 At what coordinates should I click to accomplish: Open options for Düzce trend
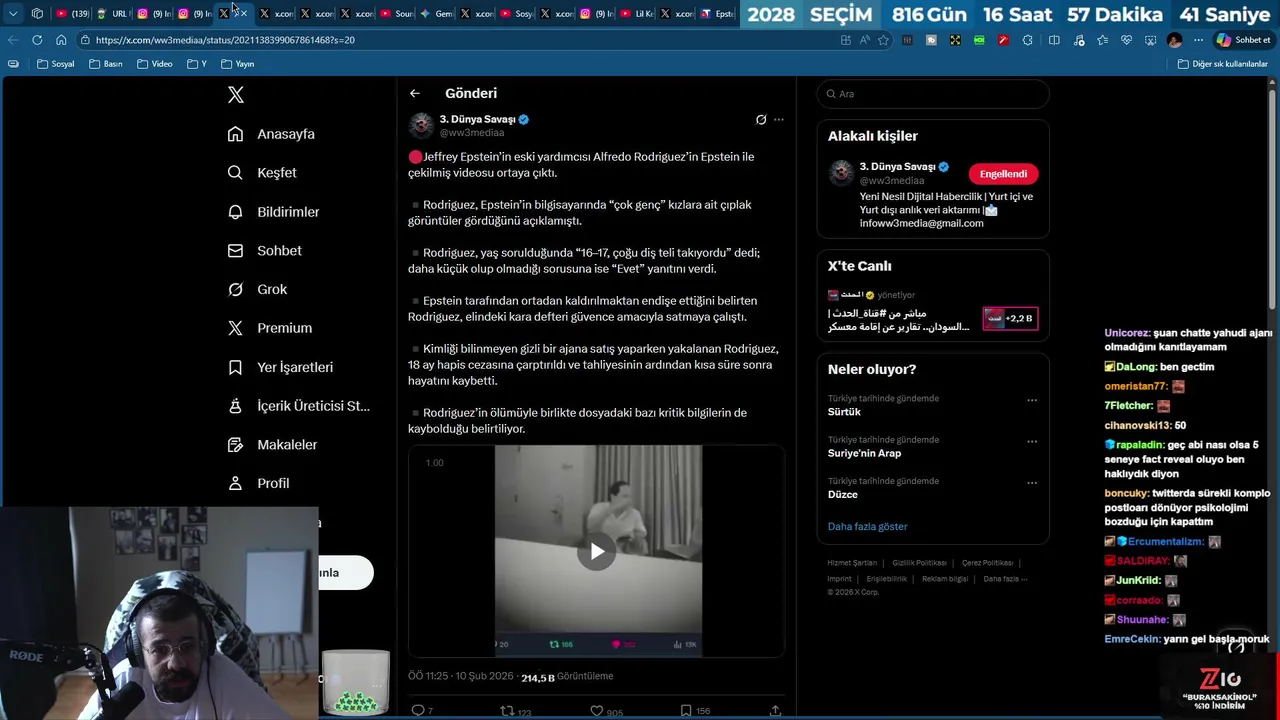(x=1032, y=482)
